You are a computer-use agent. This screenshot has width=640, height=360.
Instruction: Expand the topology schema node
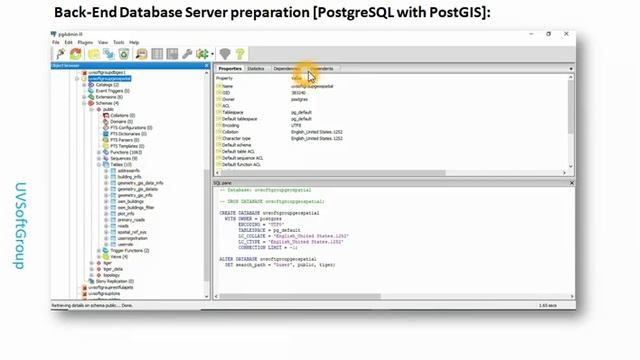point(91,275)
